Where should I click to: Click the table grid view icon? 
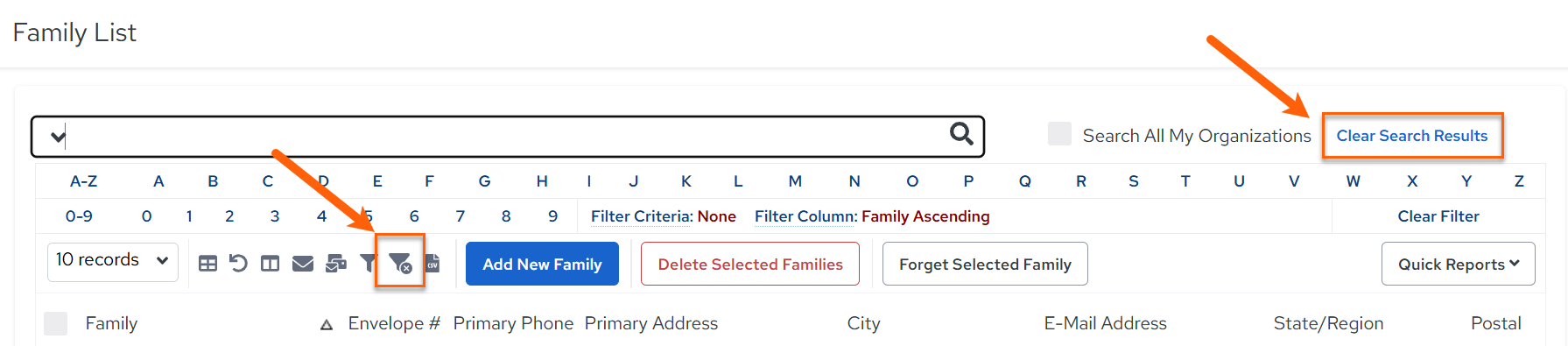point(207,264)
